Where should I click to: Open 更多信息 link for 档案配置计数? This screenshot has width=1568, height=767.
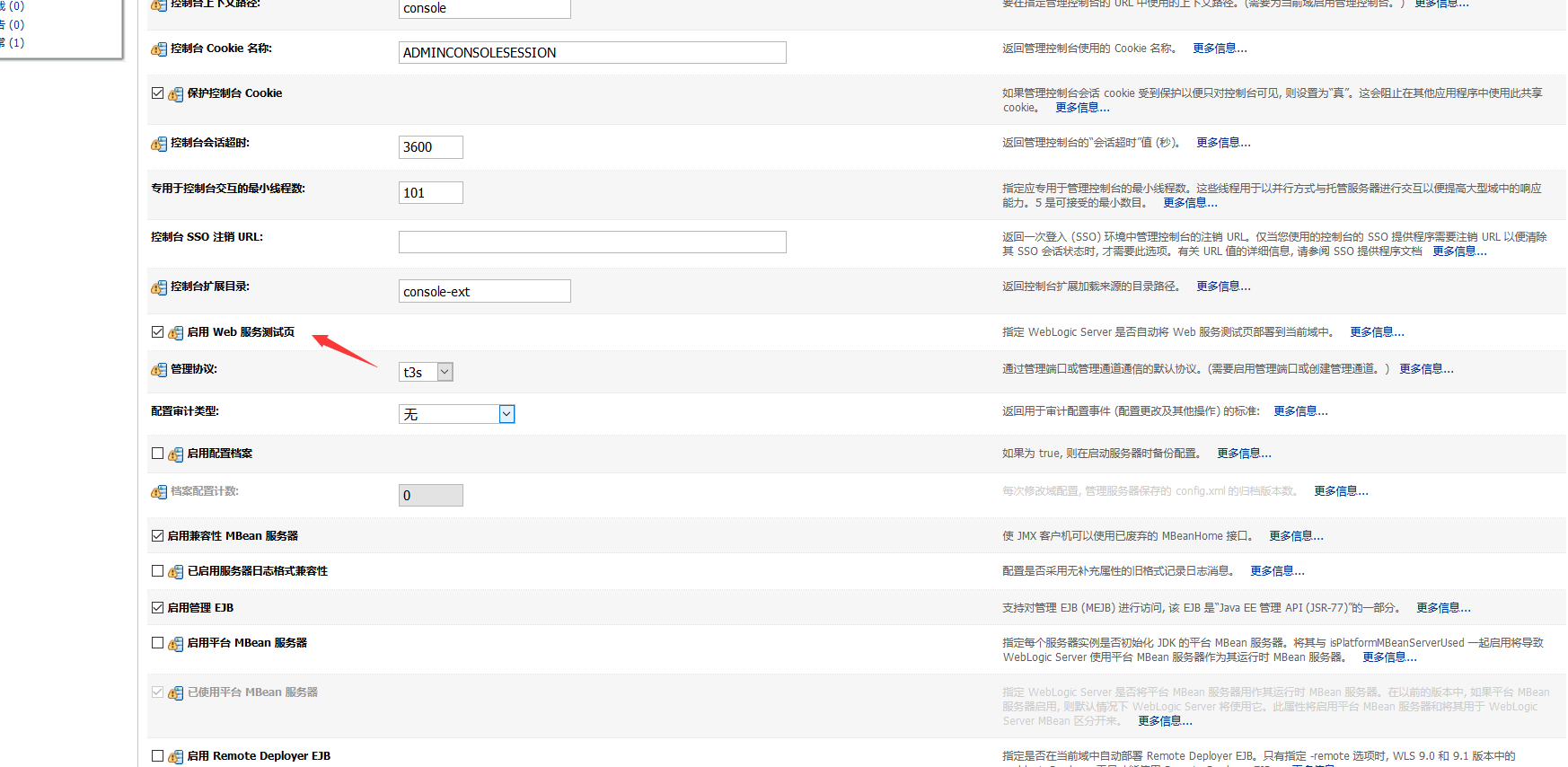[1341, 491]
